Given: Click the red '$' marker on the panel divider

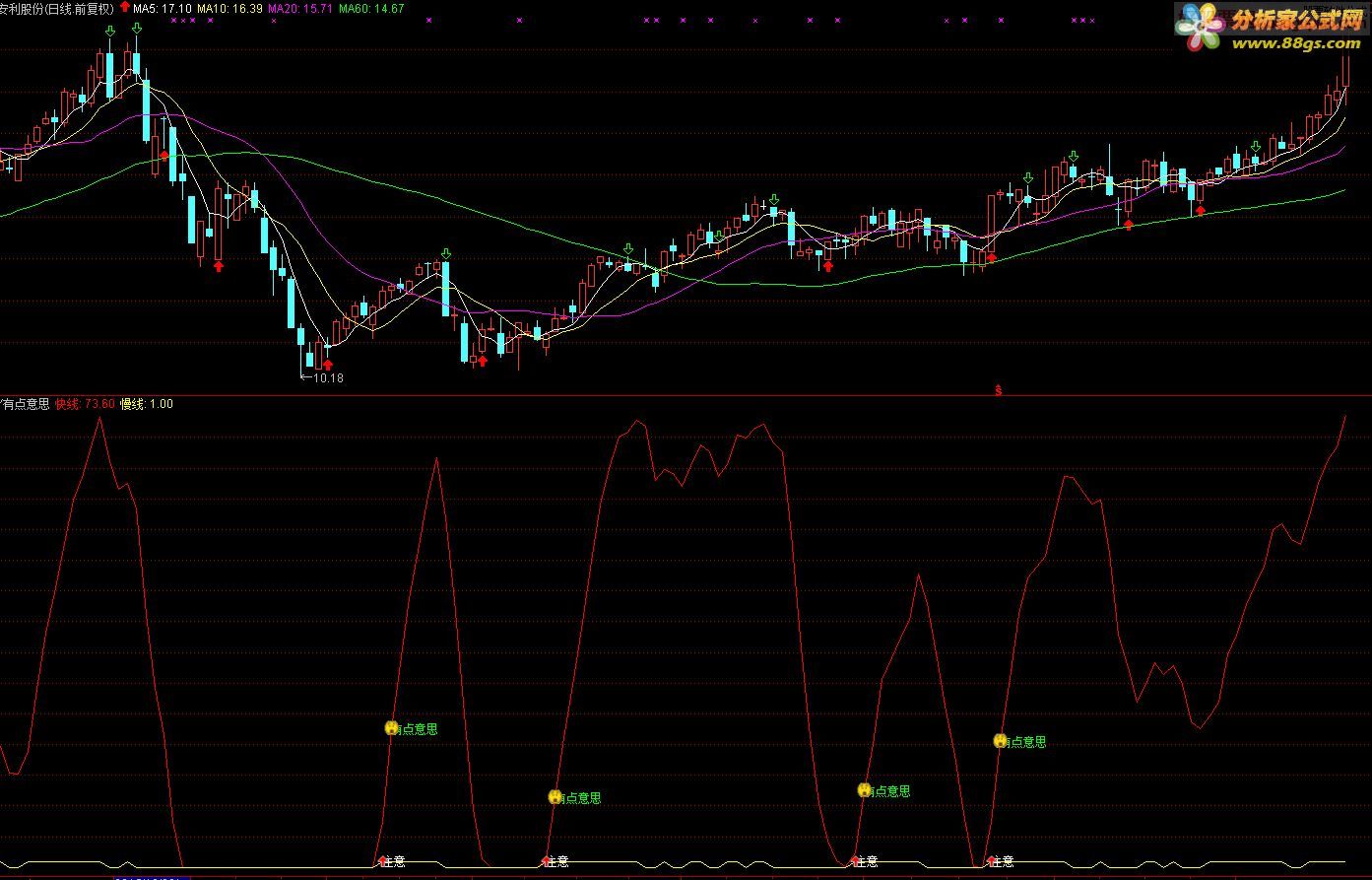Looking at the screenshot, I should click(998, 390).
